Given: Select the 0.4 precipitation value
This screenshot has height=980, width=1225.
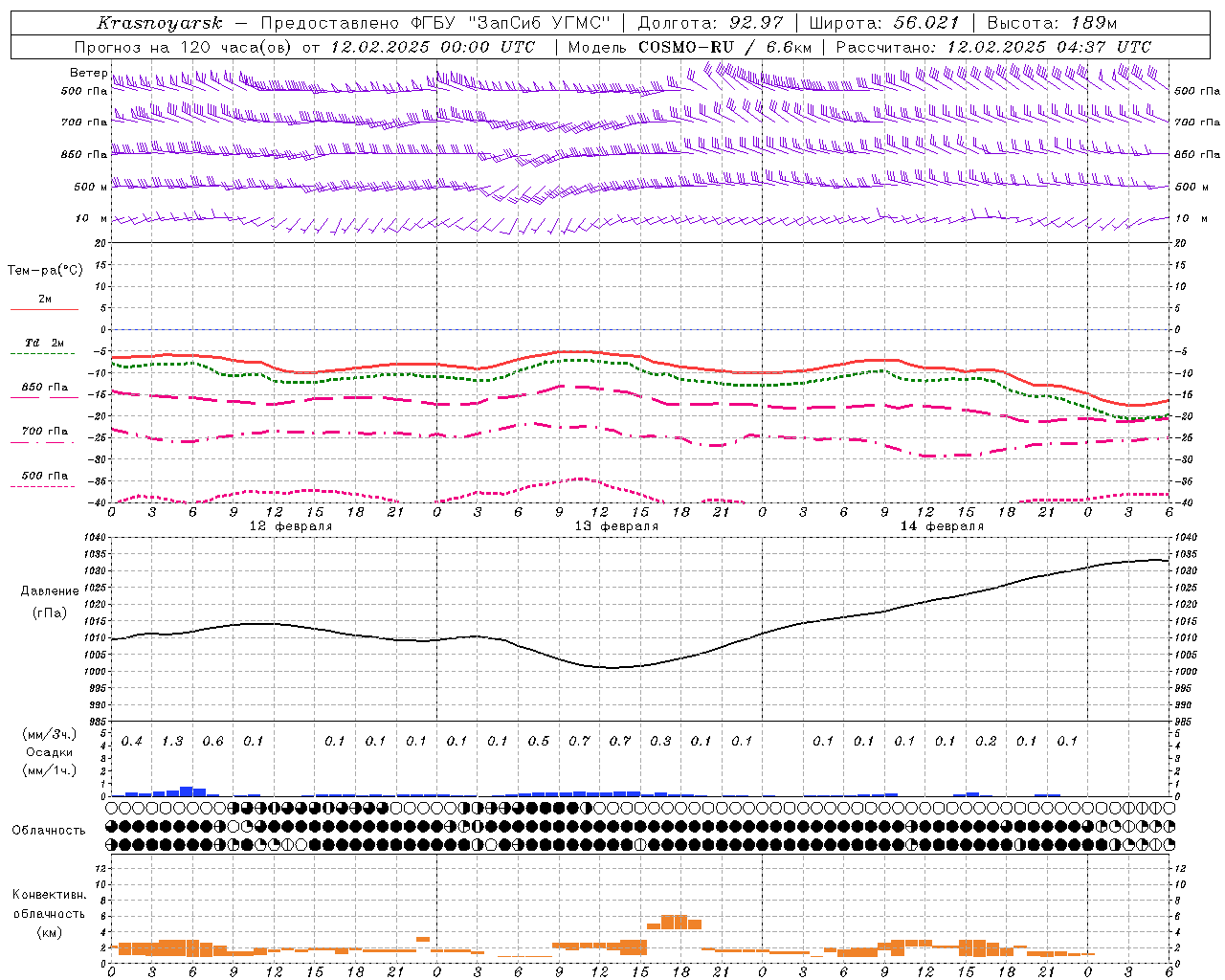Looking at the screenshot, I should coord(132,742).
